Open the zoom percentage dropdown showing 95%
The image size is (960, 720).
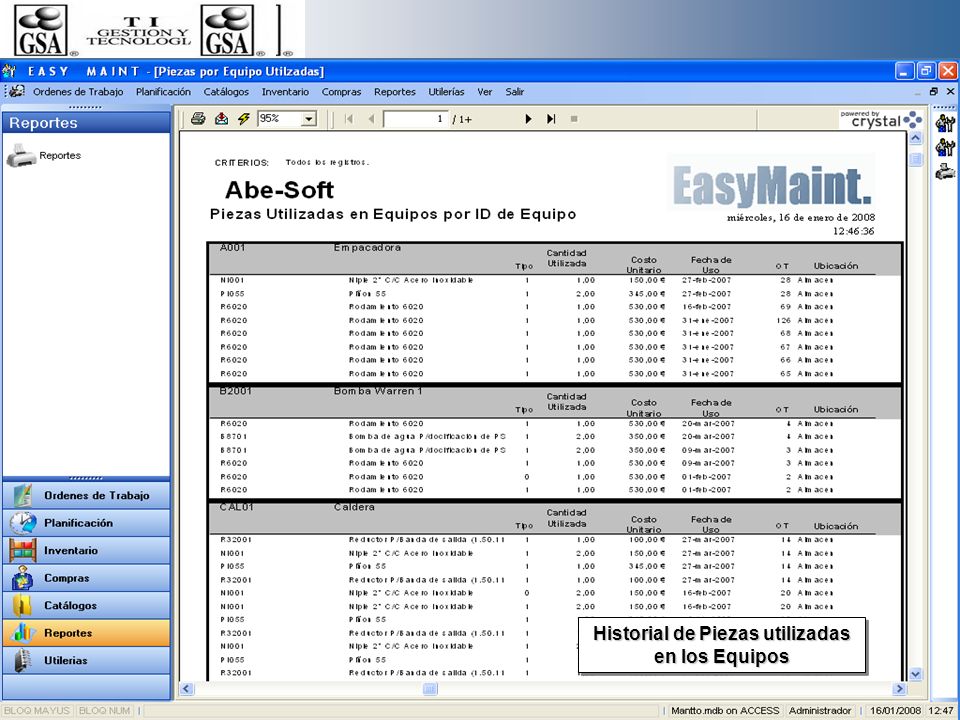(x=309, y=119)
